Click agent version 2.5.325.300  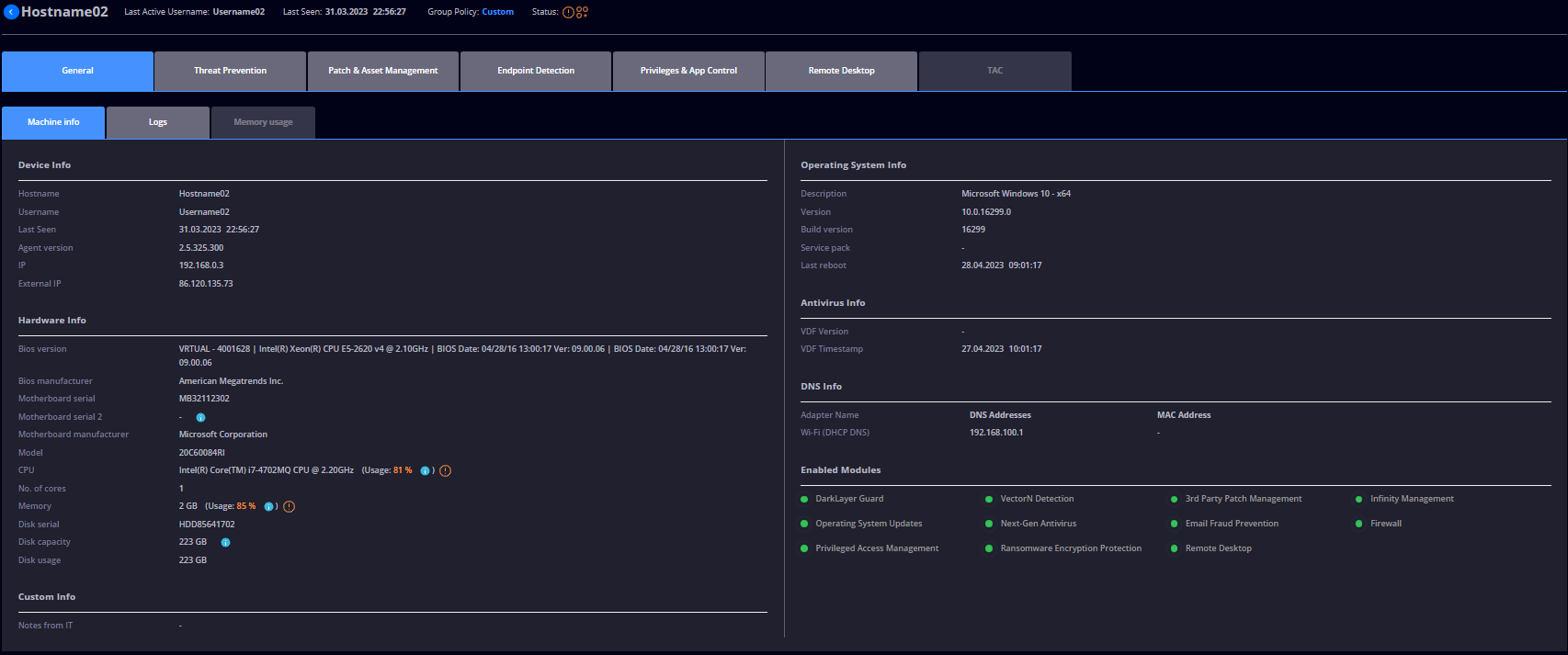point(201,248)
